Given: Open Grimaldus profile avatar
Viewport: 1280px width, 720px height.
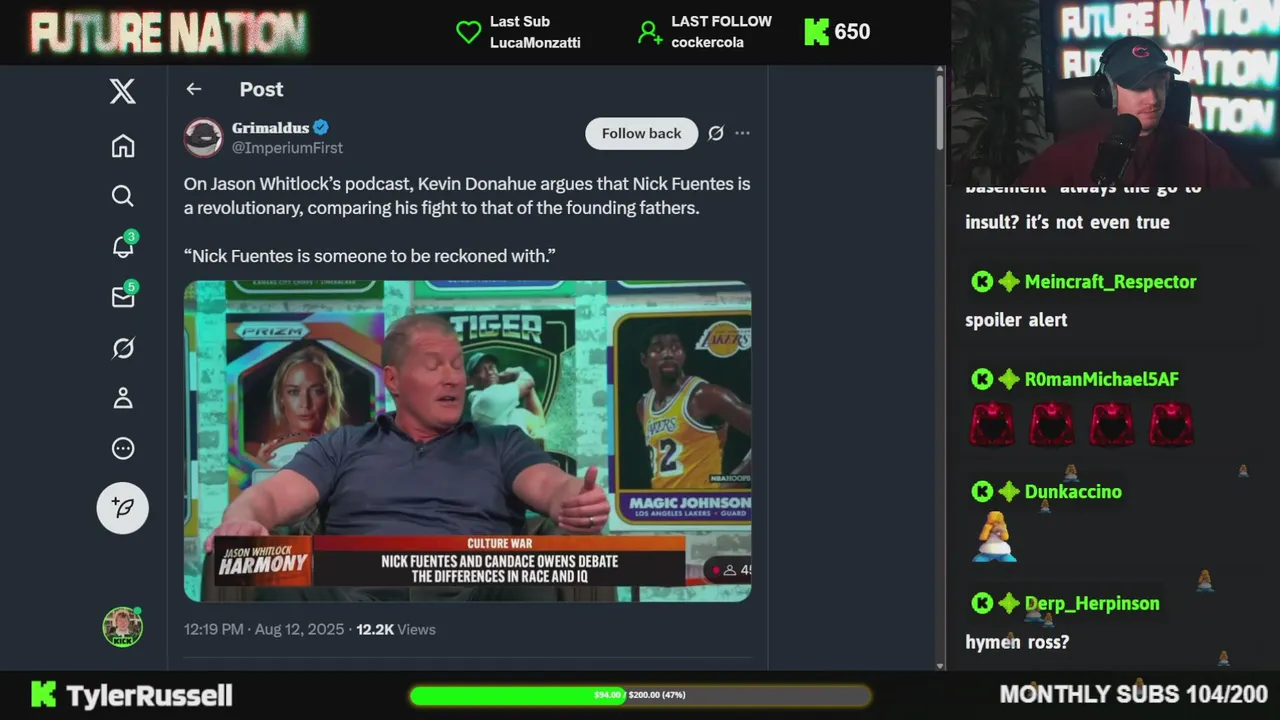Looking at the screenshot, I should (203, 138).
